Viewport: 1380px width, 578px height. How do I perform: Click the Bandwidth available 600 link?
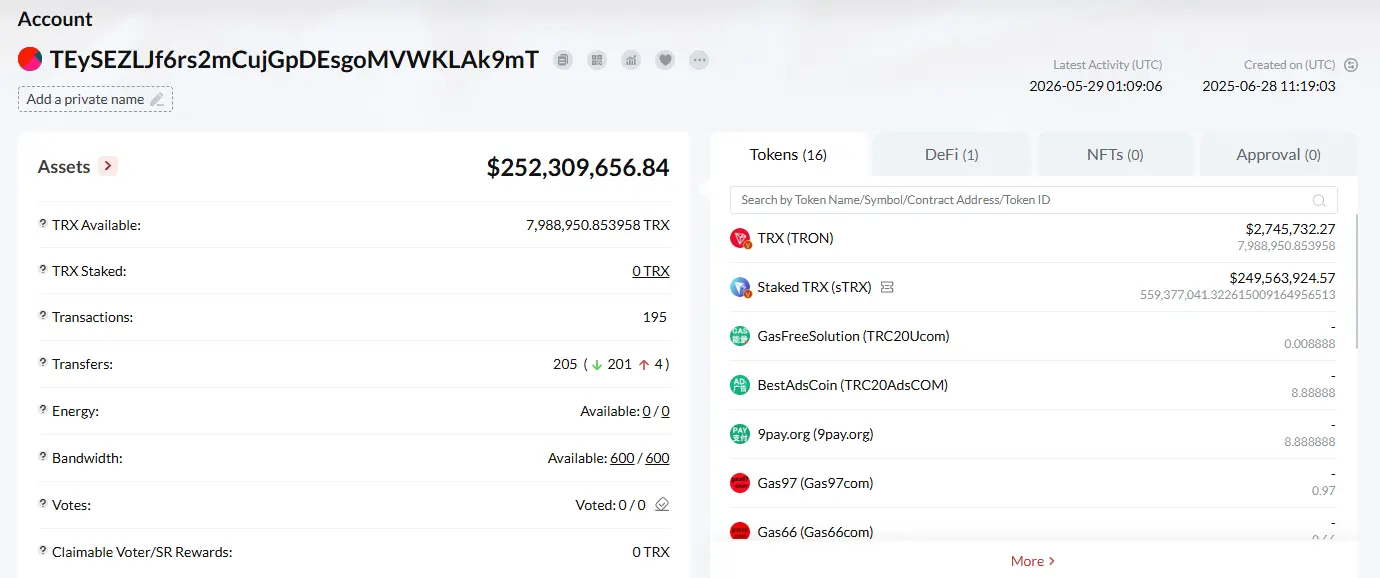pos(622,458)
